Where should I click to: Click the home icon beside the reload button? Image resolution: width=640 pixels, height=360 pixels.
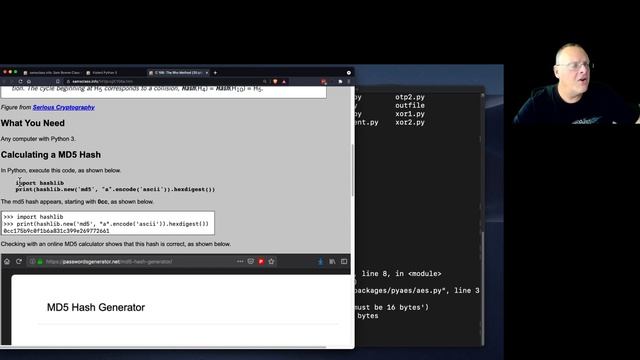29,82
